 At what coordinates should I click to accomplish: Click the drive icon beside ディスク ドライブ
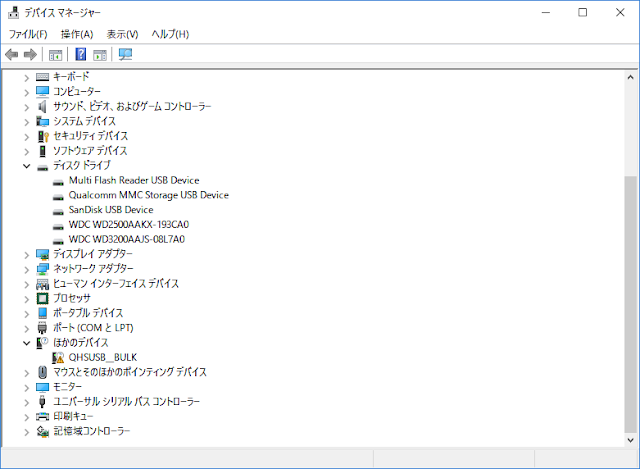[42, 167]
